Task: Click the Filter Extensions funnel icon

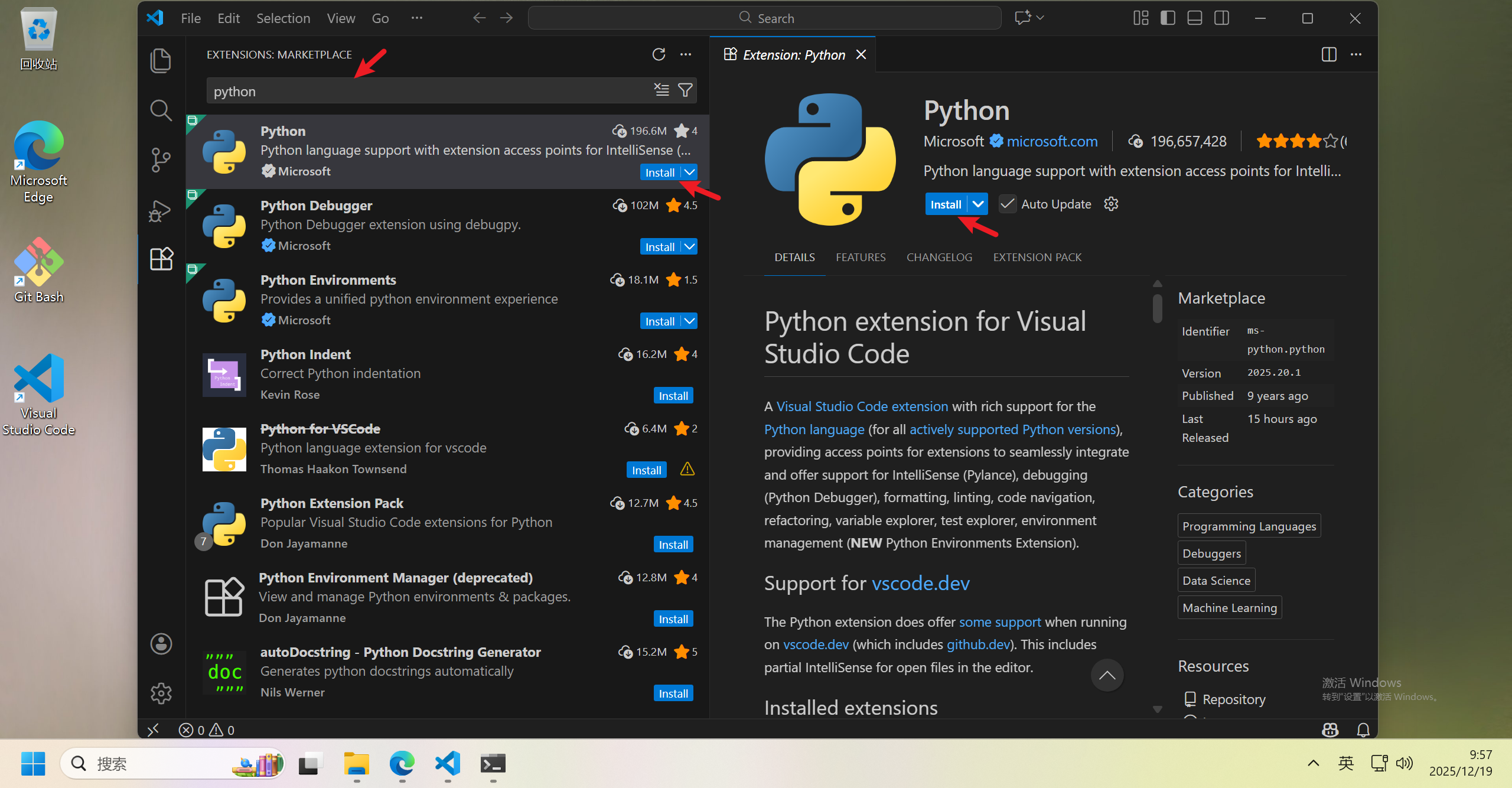Action: click(x=685, y=90)
